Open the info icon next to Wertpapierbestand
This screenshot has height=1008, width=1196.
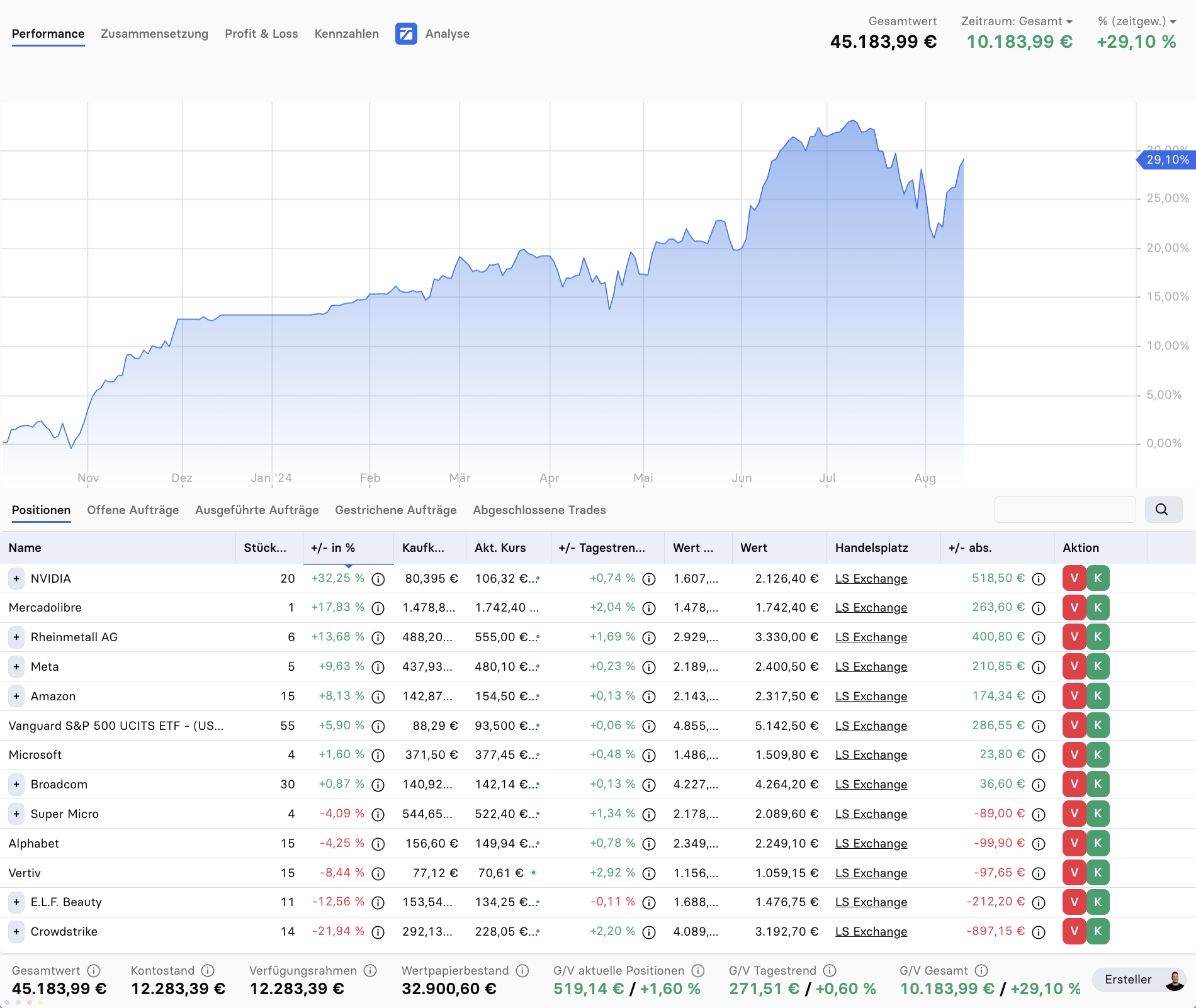pos(521,970)
